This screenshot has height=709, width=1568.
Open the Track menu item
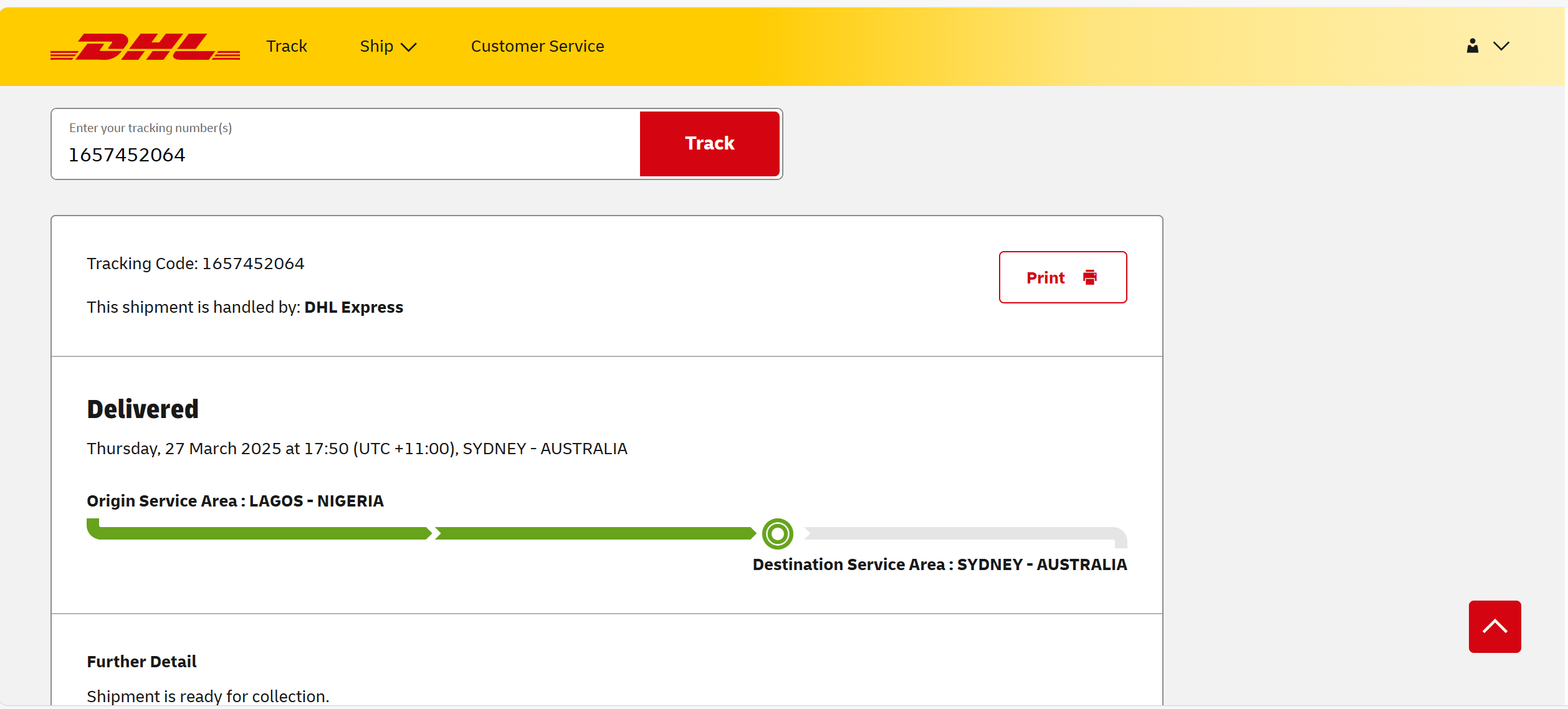pyautogui.click(x=287, y=46)
